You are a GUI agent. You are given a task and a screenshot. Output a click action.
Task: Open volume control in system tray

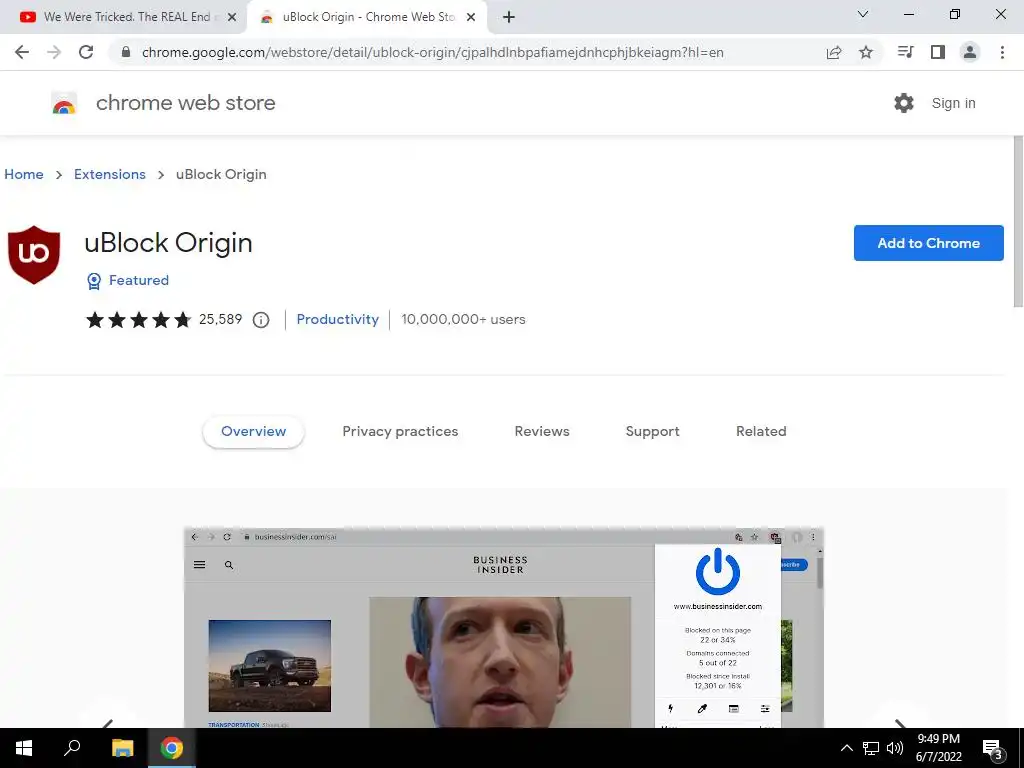(x=895, y=748)
